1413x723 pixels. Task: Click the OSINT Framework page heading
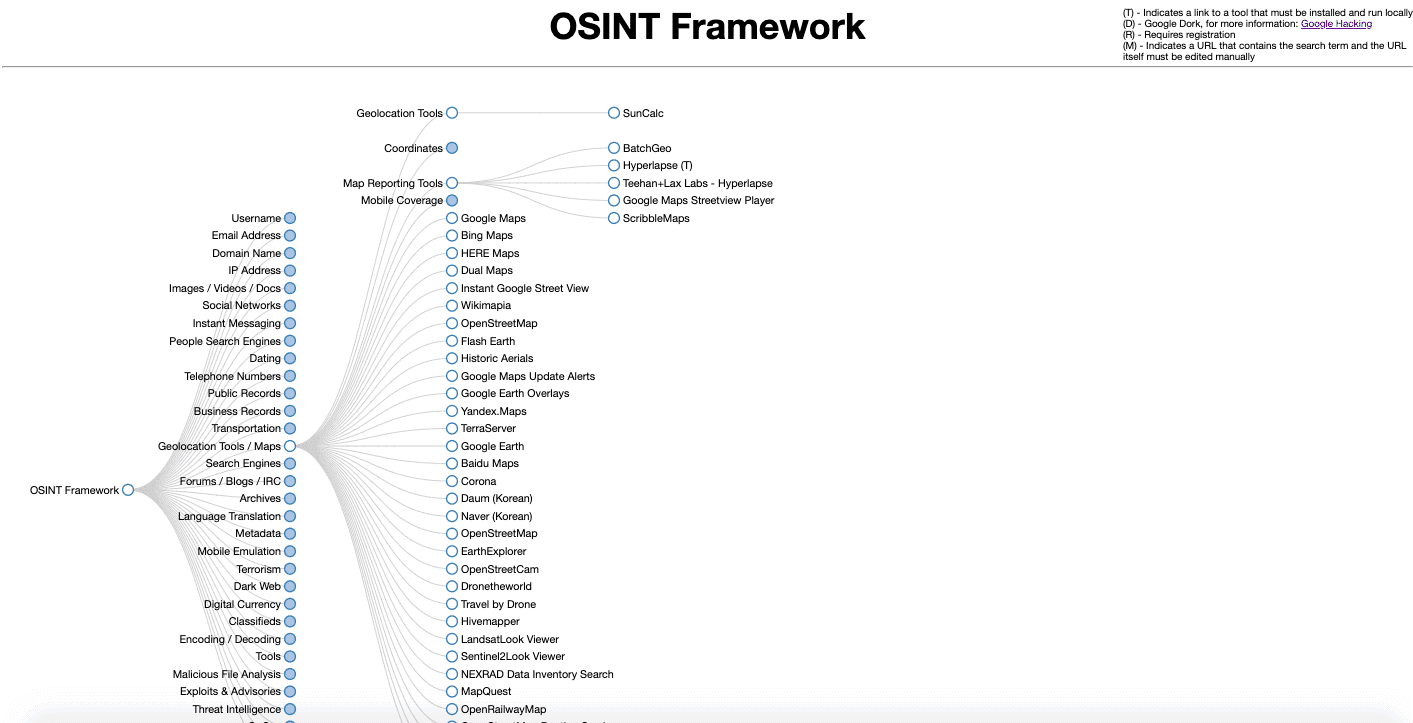(707, 26)
